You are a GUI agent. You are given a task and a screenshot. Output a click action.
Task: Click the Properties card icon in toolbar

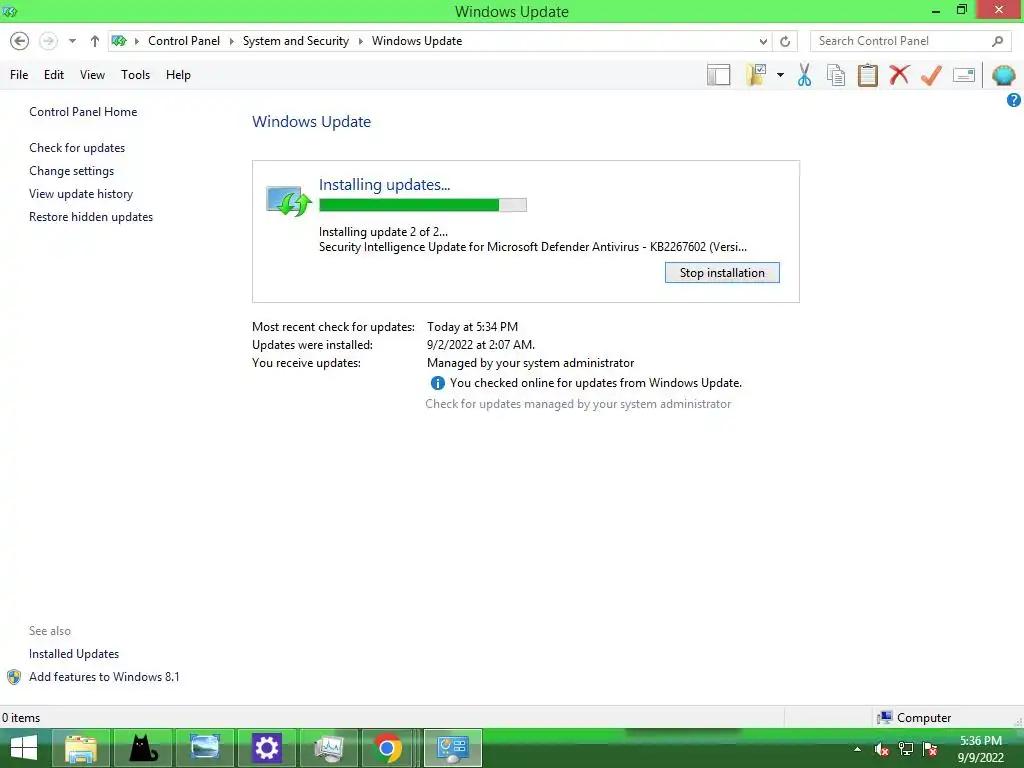(x=964, y=75)
